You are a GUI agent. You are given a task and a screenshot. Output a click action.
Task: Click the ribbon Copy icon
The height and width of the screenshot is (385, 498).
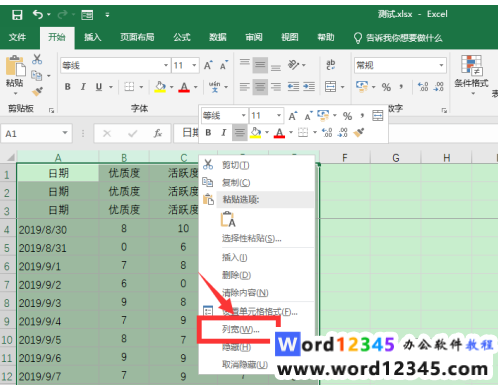point(36,76)
